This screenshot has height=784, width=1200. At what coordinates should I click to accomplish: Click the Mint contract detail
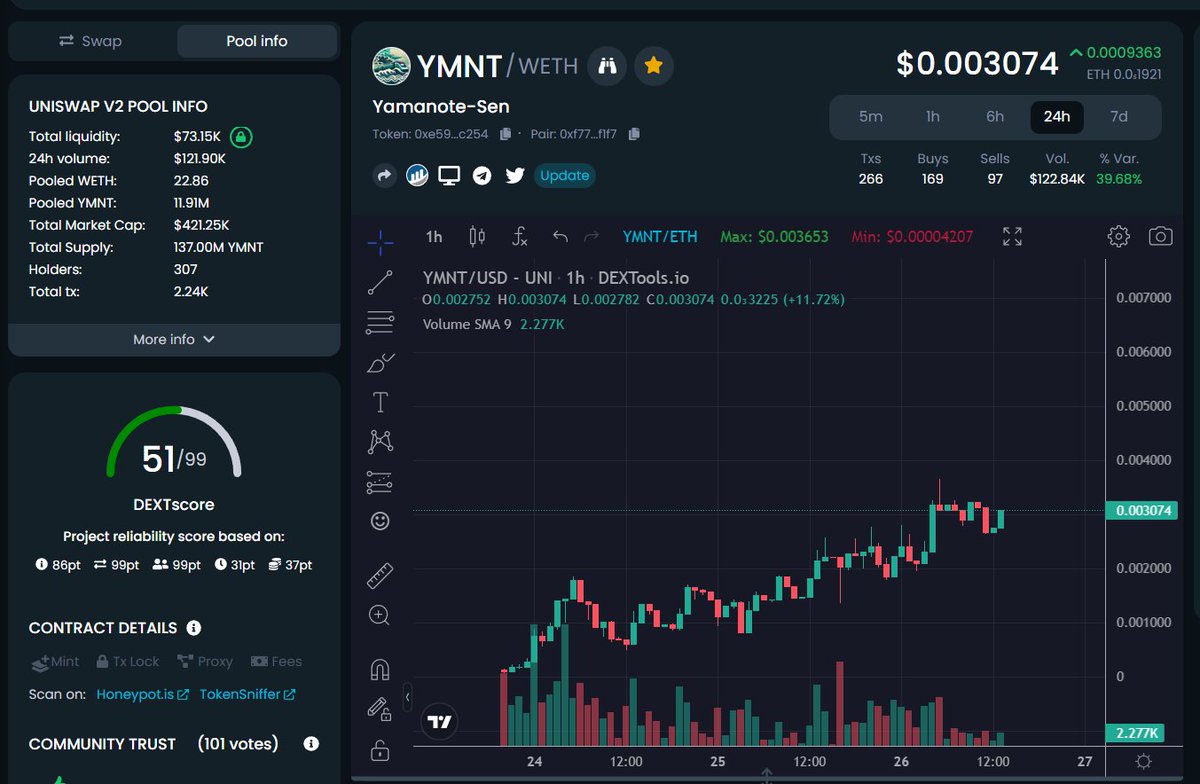tap(55, 662)
